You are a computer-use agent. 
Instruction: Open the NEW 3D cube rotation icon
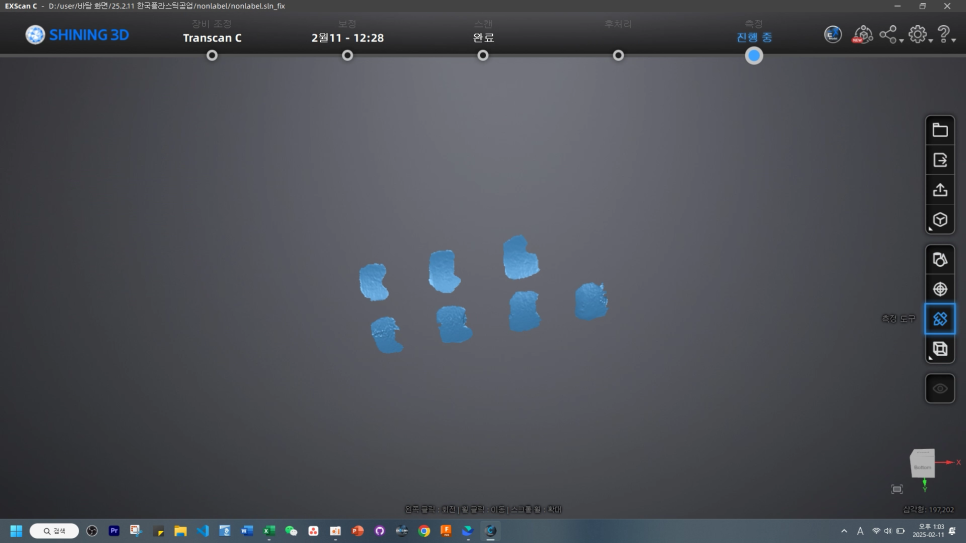tap(862, 35)
